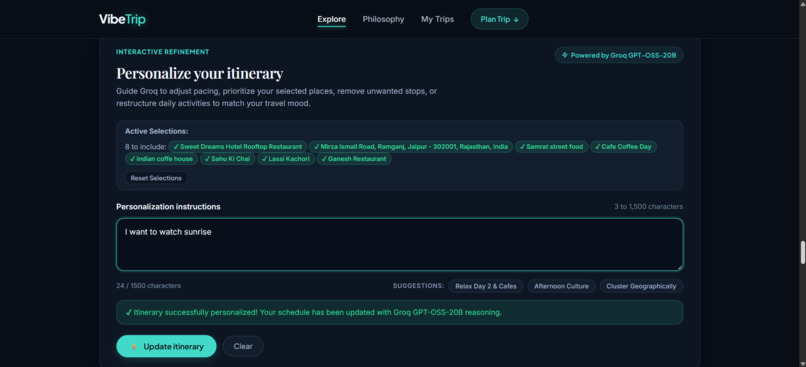
Task: Apply the Relax Day 2 & Cafes suggestion
Action: [x=486, y=286]
